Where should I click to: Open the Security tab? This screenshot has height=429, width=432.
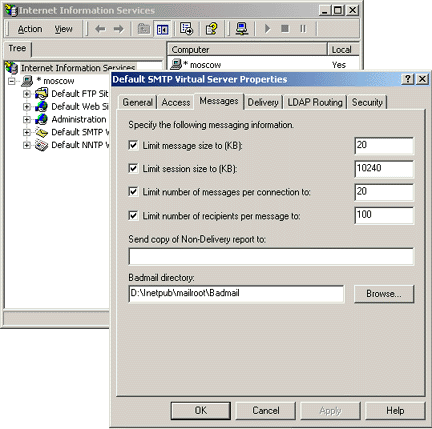click(367, 102)
